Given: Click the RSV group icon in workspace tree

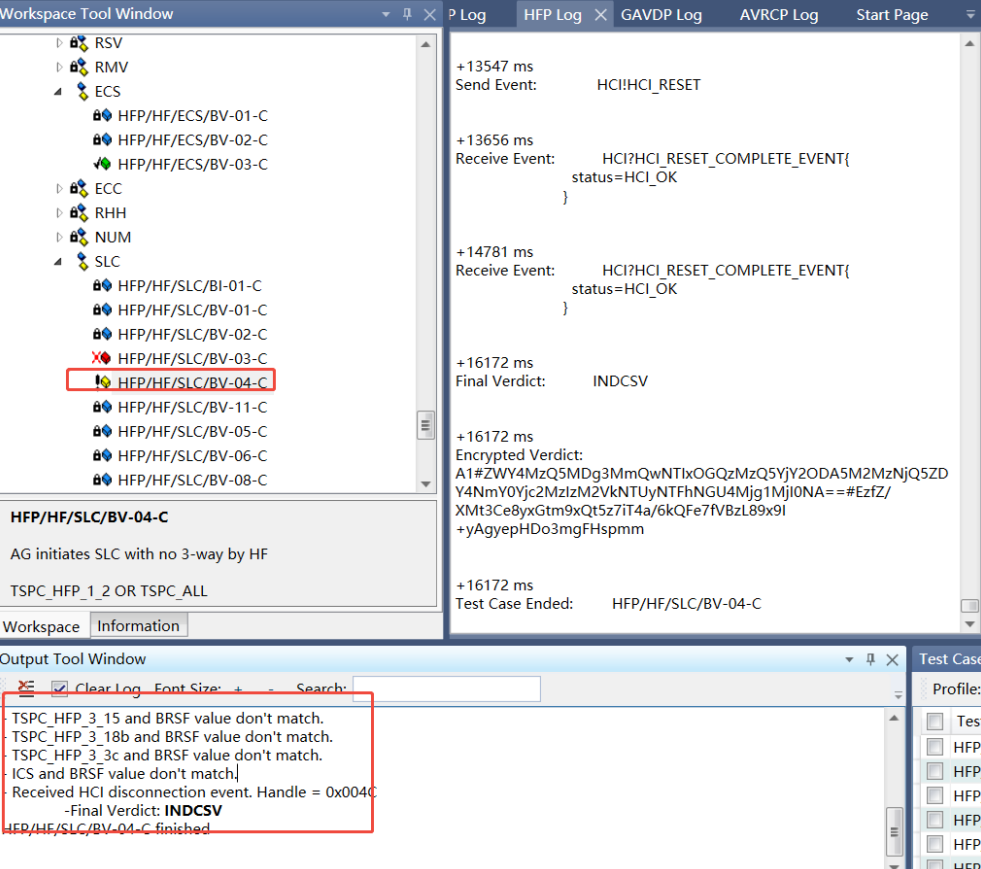Looking at the screenshot, I should [79, 43].
